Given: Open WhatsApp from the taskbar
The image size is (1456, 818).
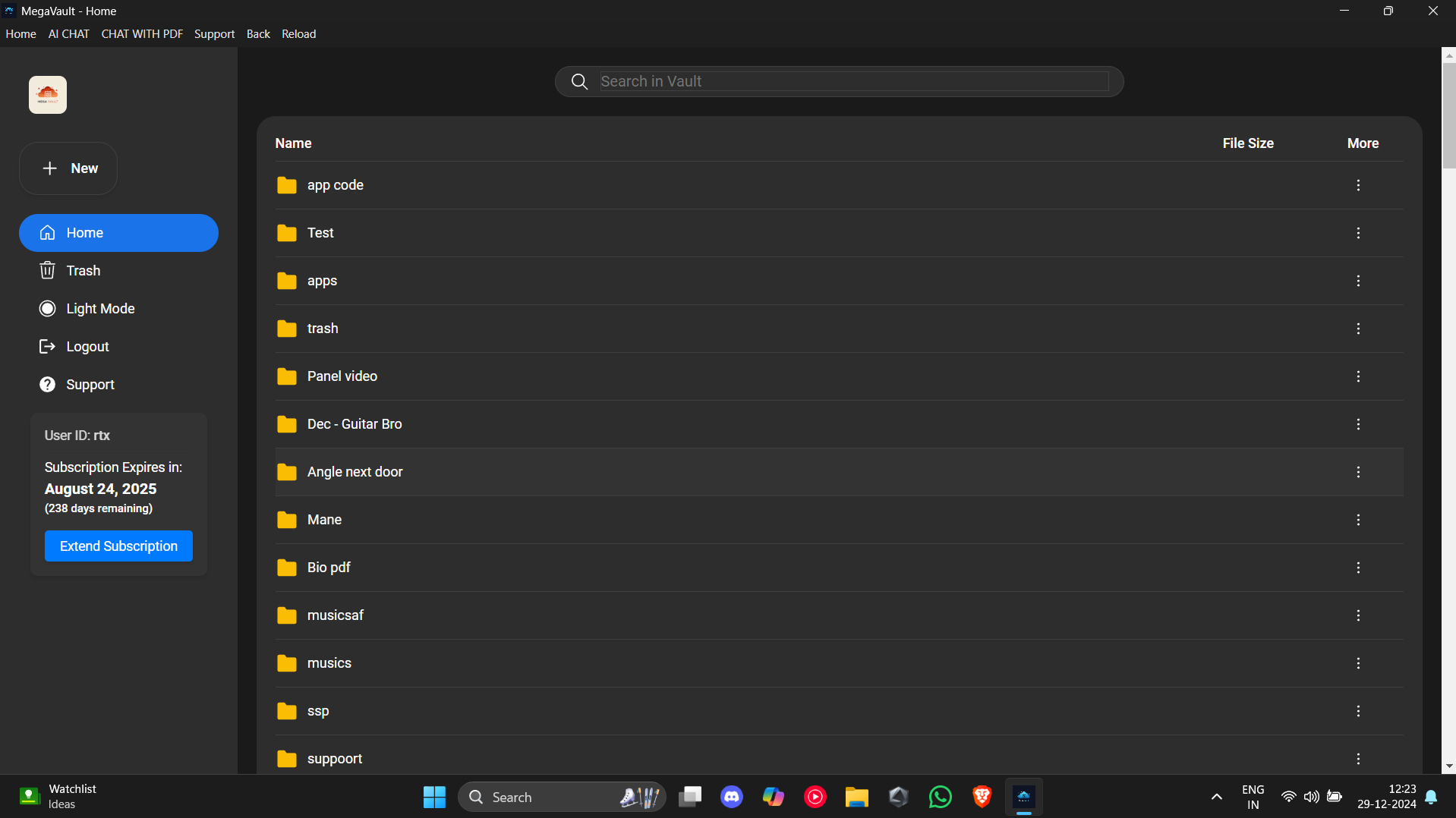Looking at the screenshot, I should point(939,796).
